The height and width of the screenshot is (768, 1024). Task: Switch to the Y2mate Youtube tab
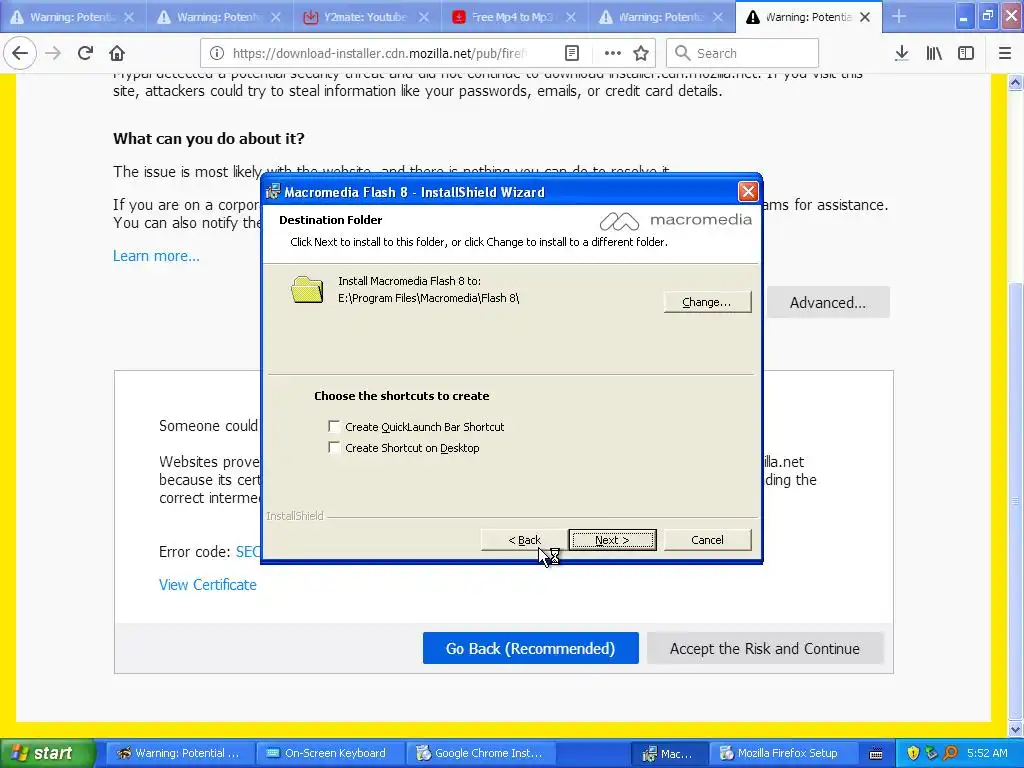(367, 17)
